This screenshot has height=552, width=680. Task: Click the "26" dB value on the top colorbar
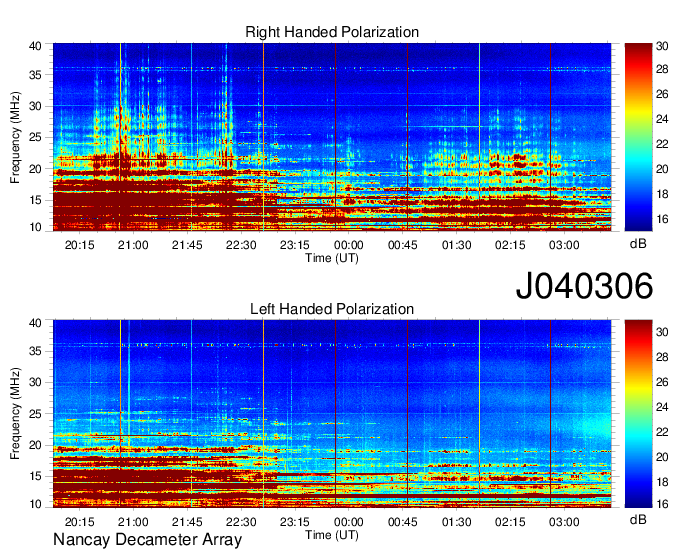point(662,94)
